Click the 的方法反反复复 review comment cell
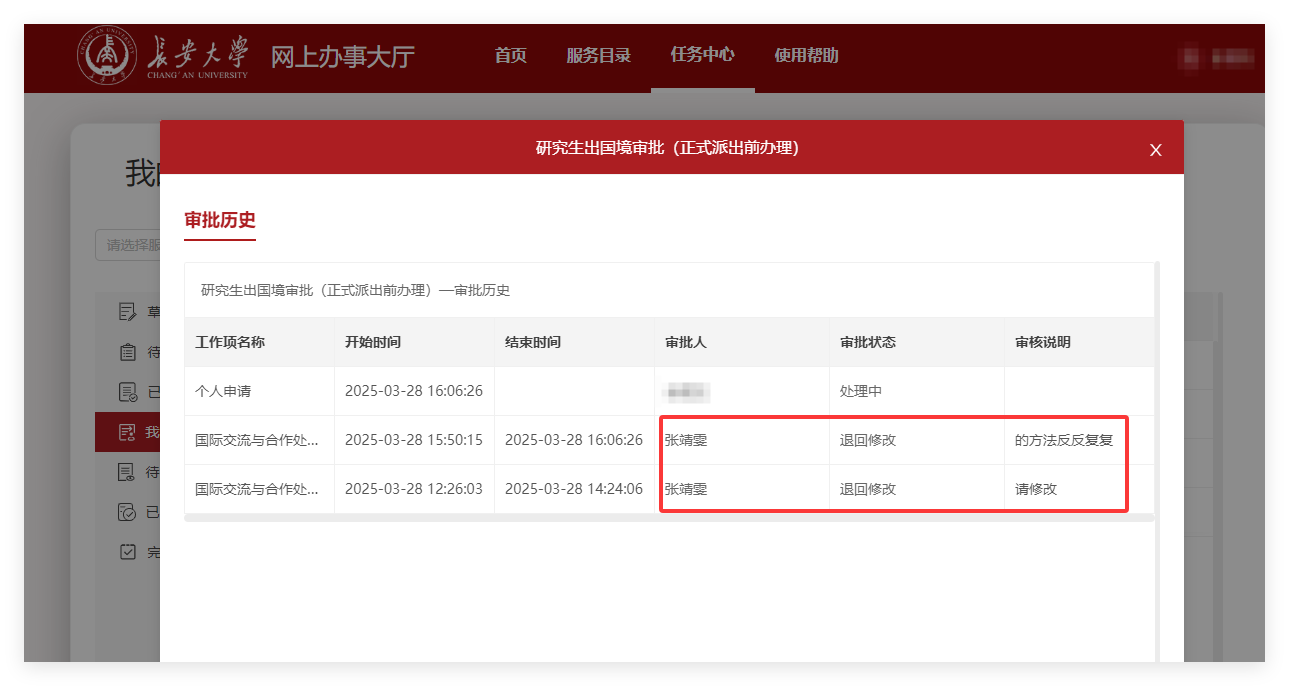 point(1063,440)
